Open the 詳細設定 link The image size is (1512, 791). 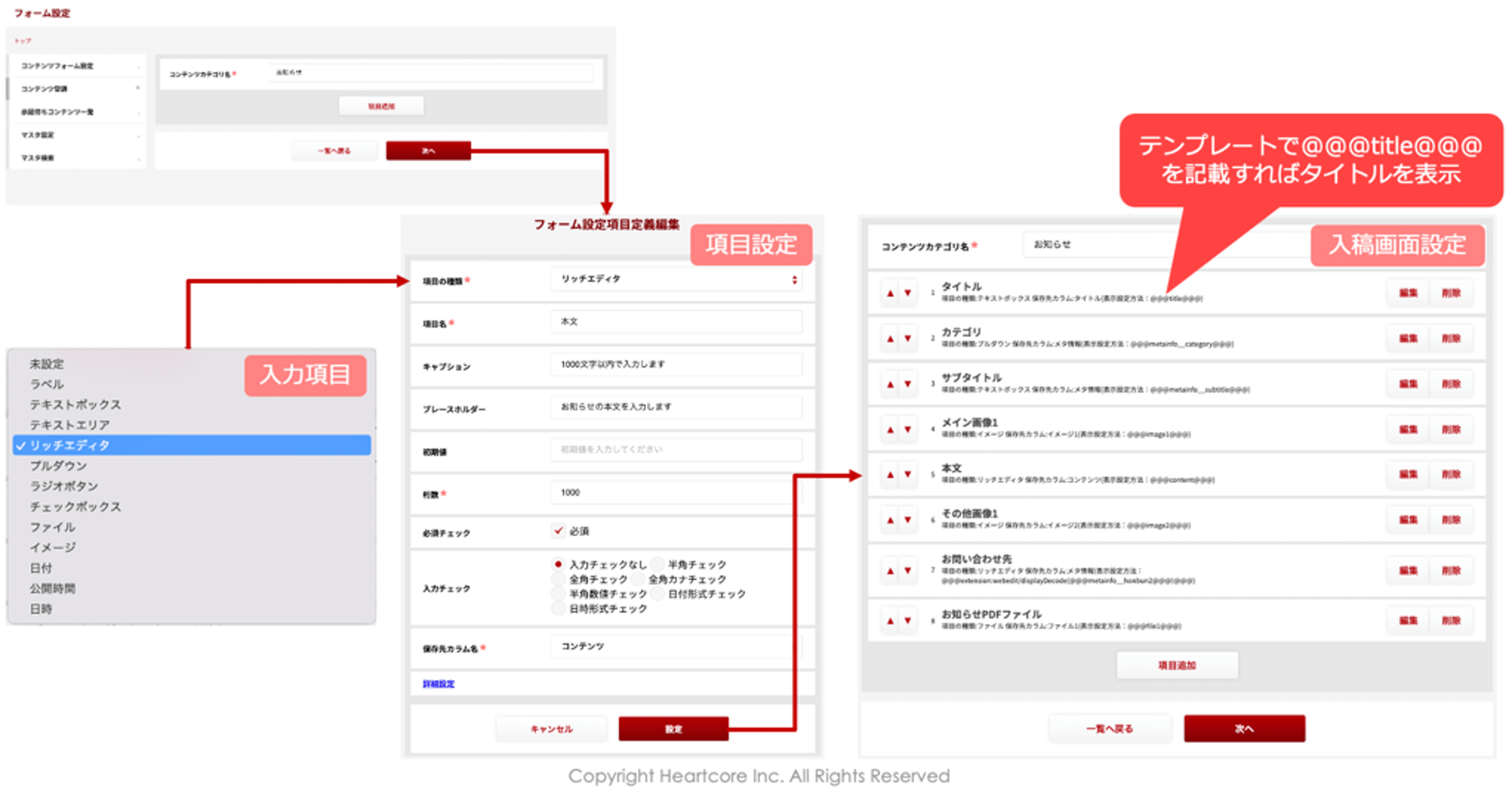[438, 684]
